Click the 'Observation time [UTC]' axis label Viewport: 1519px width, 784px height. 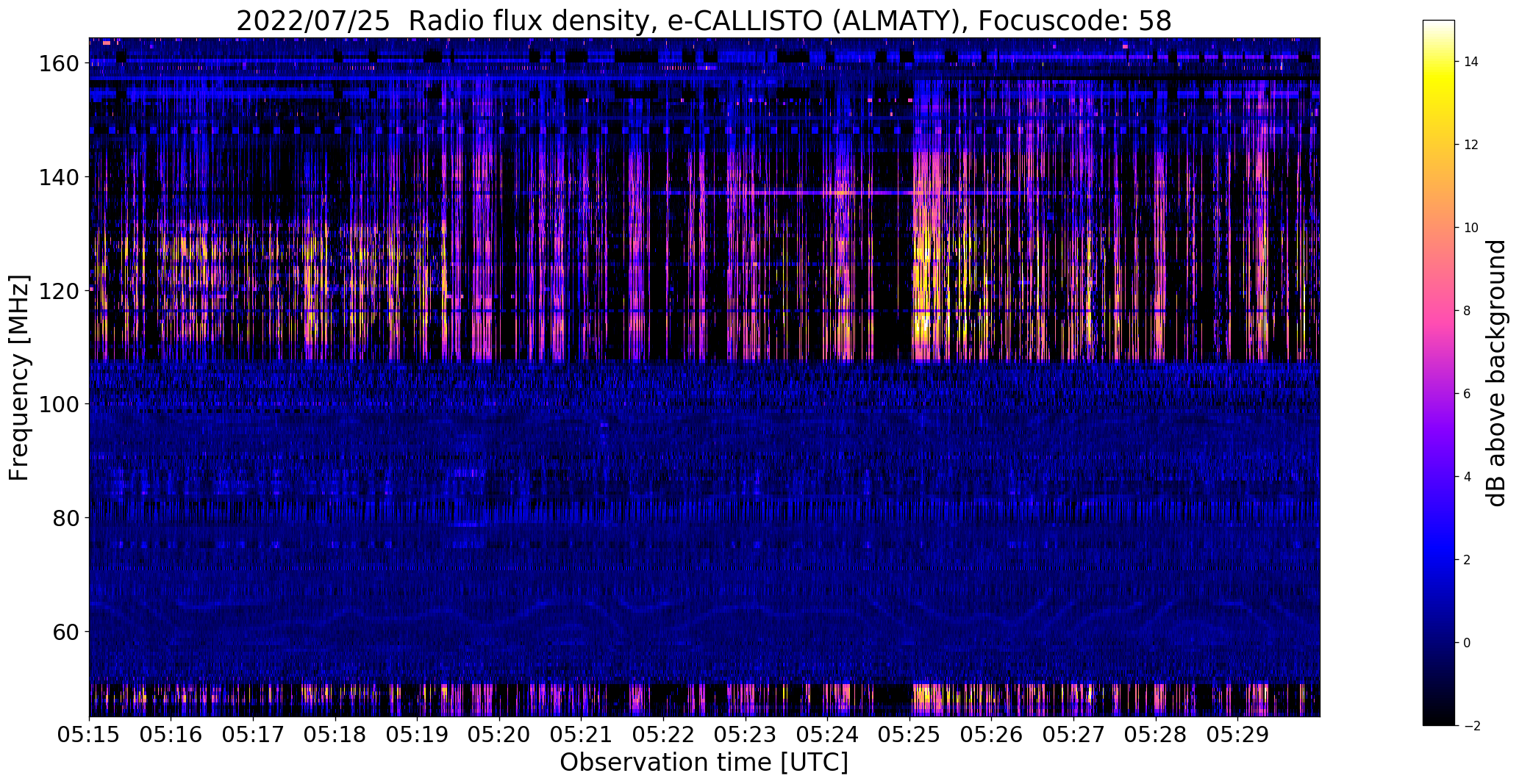coord(704,763)
